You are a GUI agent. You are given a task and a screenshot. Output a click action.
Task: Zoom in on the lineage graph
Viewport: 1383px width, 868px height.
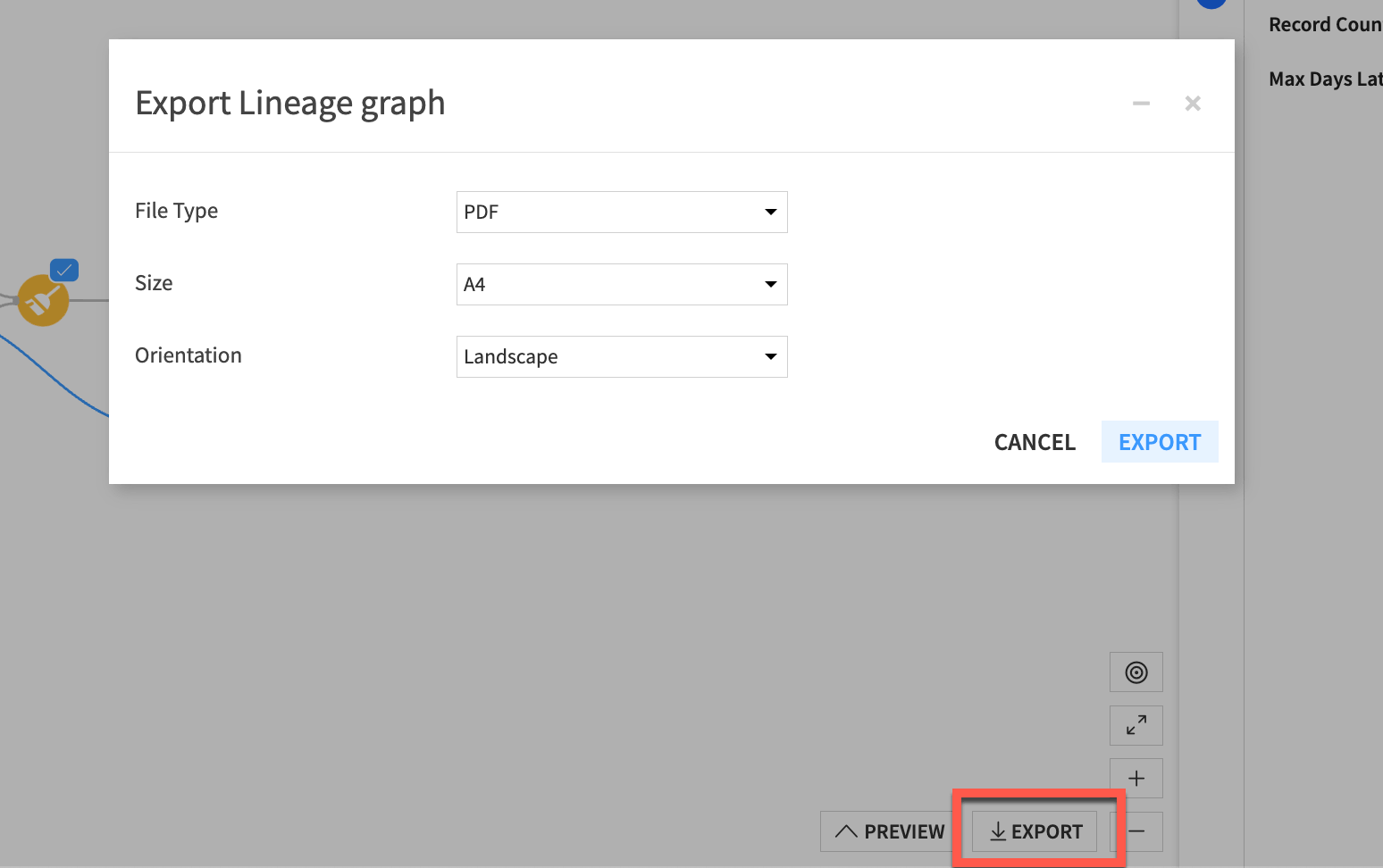click(1136, 778)
